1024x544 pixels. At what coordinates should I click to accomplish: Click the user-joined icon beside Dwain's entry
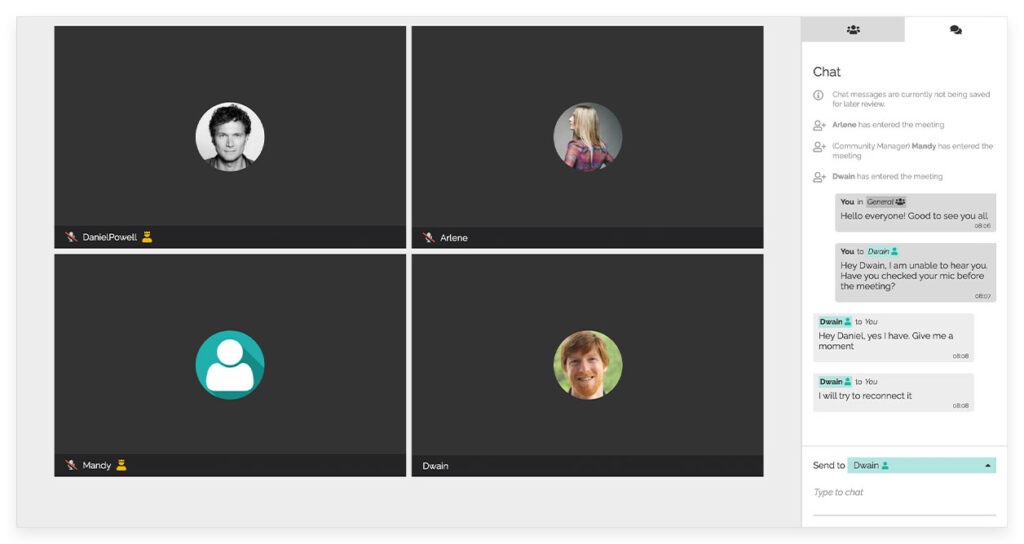[x=819, y=177]
